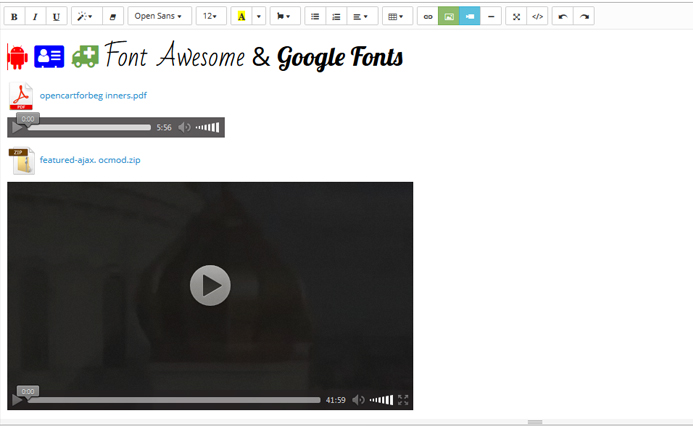Viewport: 693px width, 428px height.
Task: Mute the video player
Action: (358, 400)
